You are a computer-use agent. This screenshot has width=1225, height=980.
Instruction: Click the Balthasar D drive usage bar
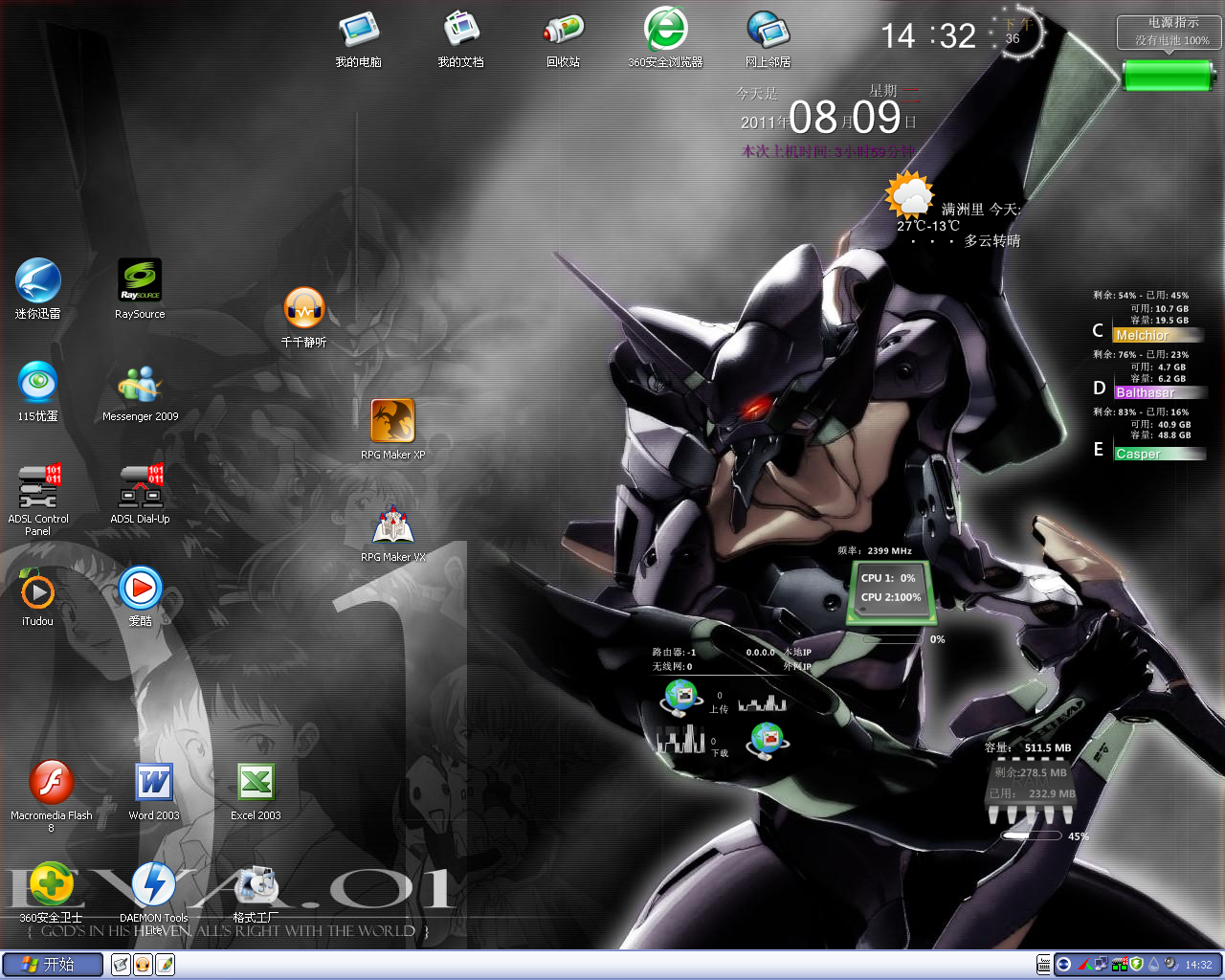click(x=1159, y=392)
